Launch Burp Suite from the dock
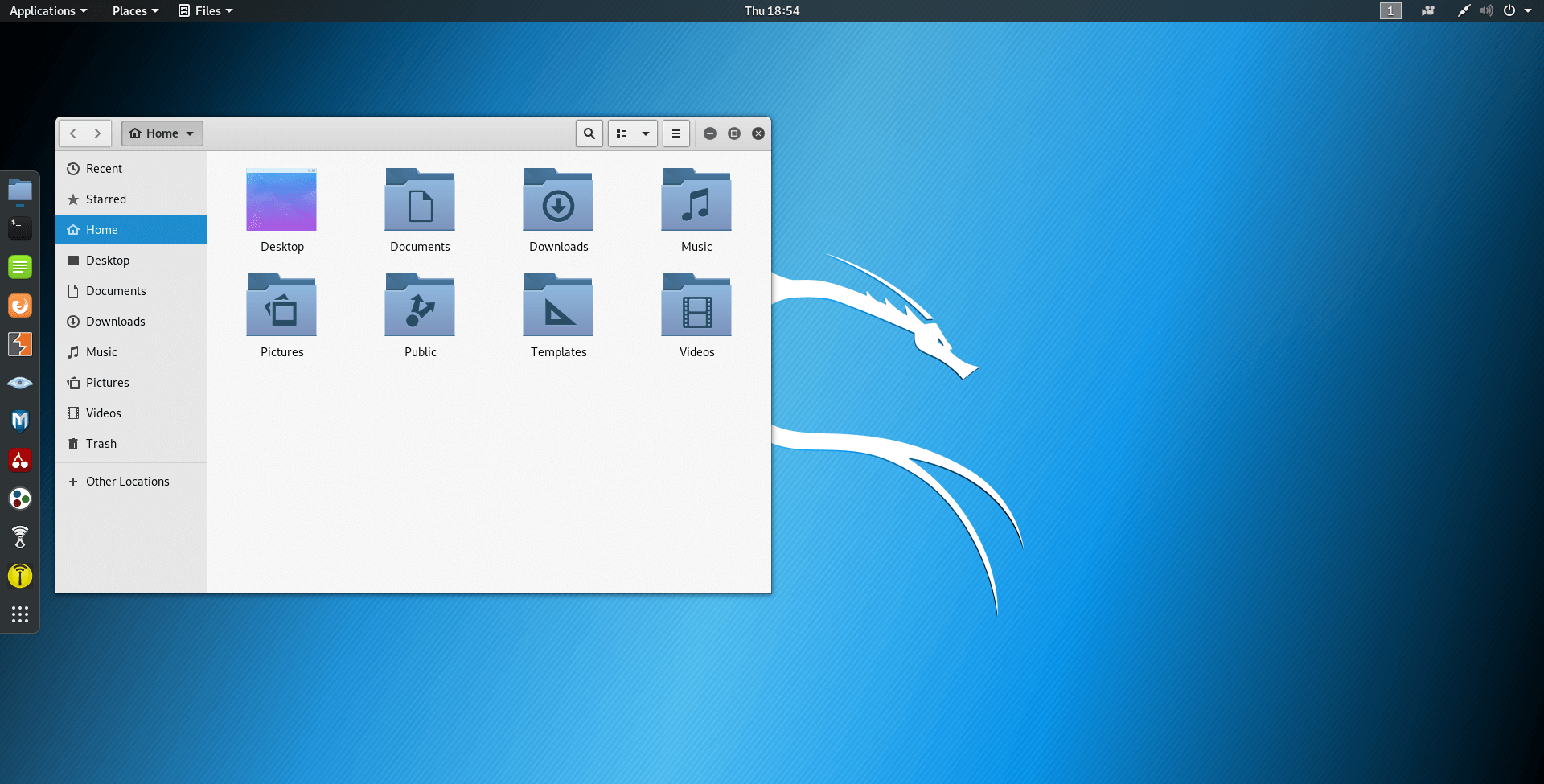Image resolution: width=1544 pixels, height=784 pixels. [20, 344]
